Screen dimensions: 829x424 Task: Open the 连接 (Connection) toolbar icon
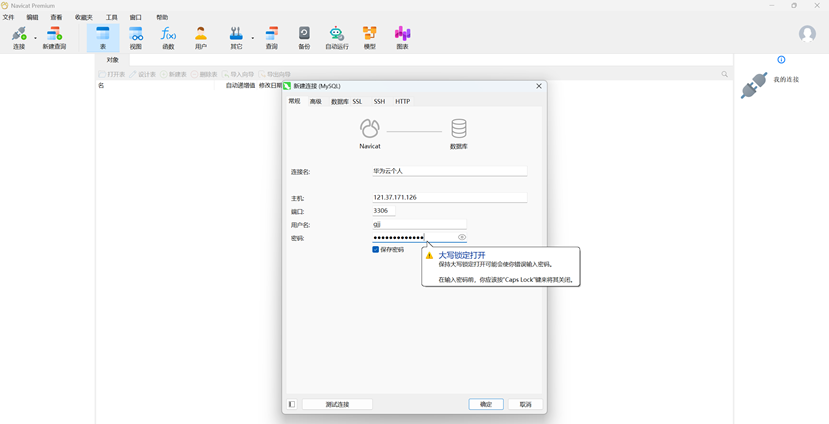pyautogui.click(x=19, y=38)
